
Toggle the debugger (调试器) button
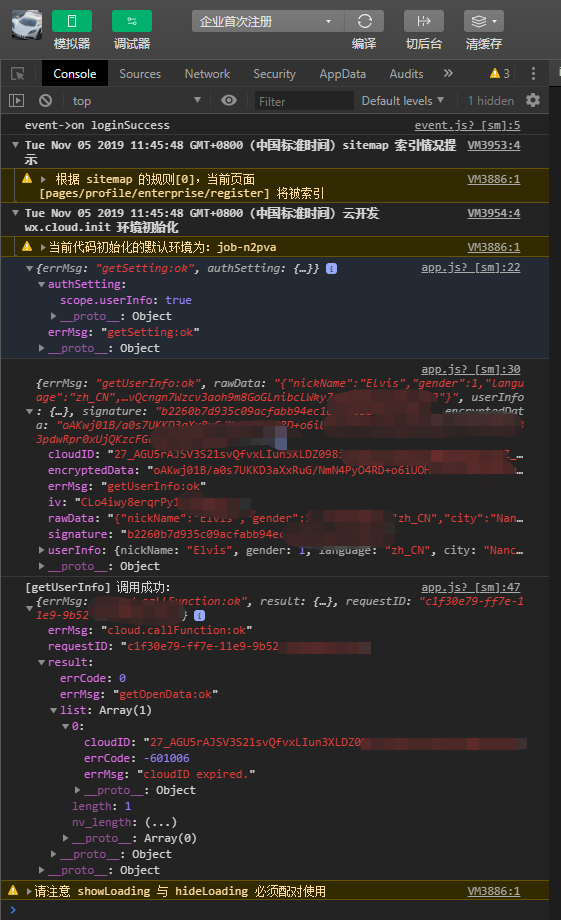pyautogui.click(x=132, y=22)
